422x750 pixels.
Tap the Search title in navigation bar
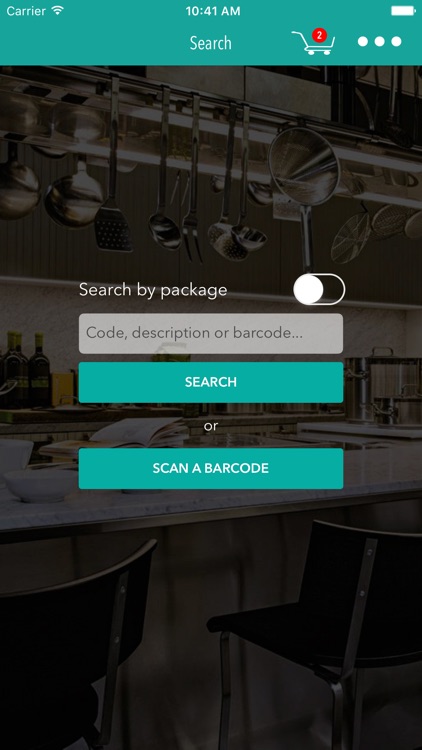[x=211, y=43]
